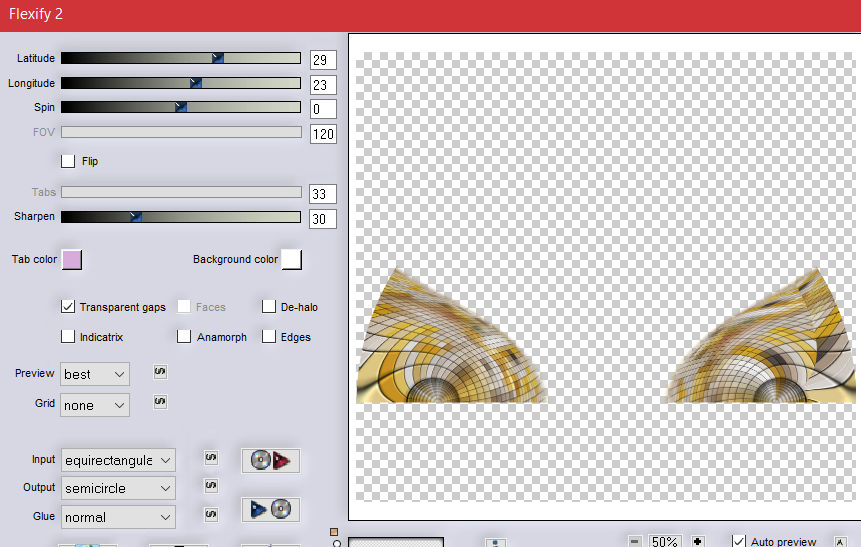
Task: Click the cycle icon beside the Output dropdown
Action: tap(211, 485)
